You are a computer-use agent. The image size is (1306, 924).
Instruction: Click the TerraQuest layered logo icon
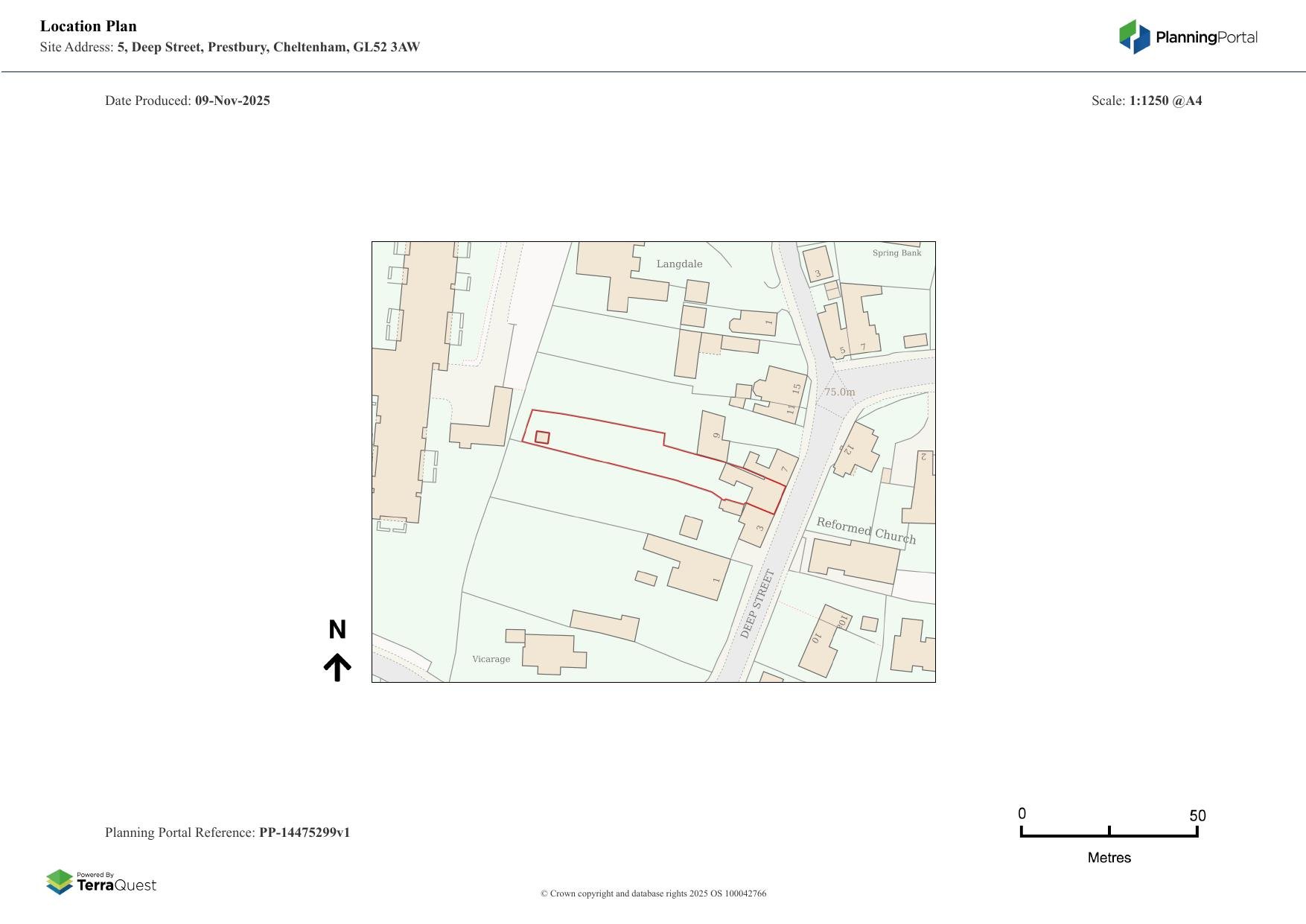[x=60, y=882]
